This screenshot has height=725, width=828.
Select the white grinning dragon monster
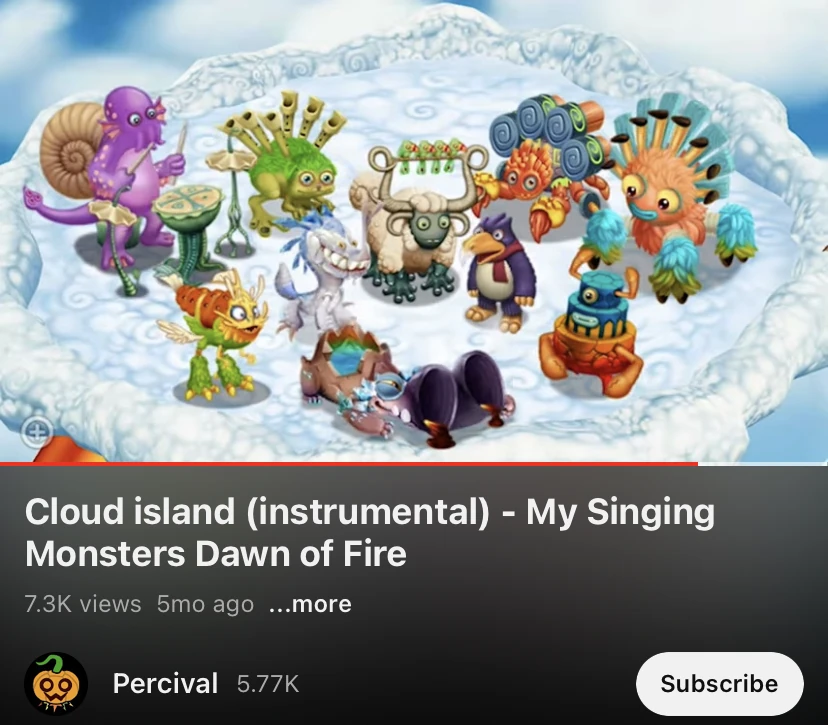[319, 275]
